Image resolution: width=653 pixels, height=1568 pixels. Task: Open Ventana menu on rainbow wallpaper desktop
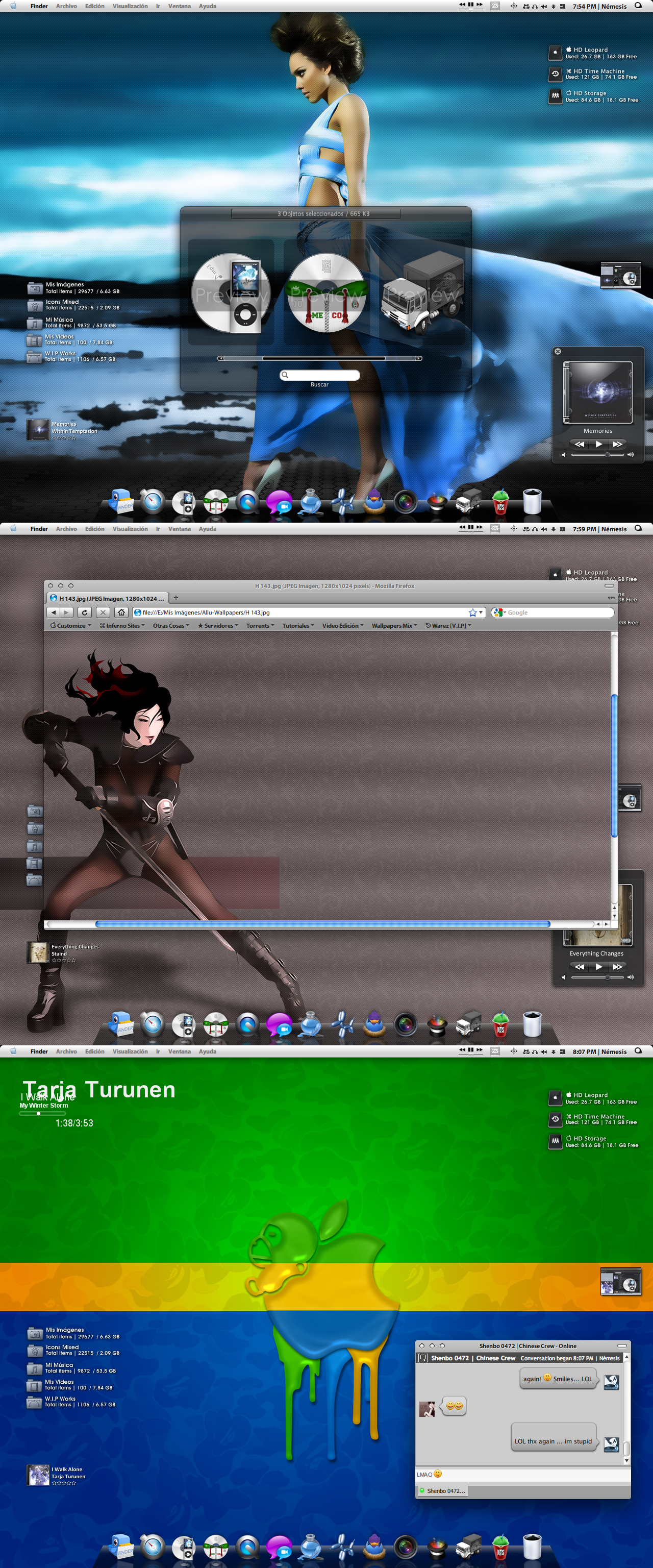pos(179,1051)
